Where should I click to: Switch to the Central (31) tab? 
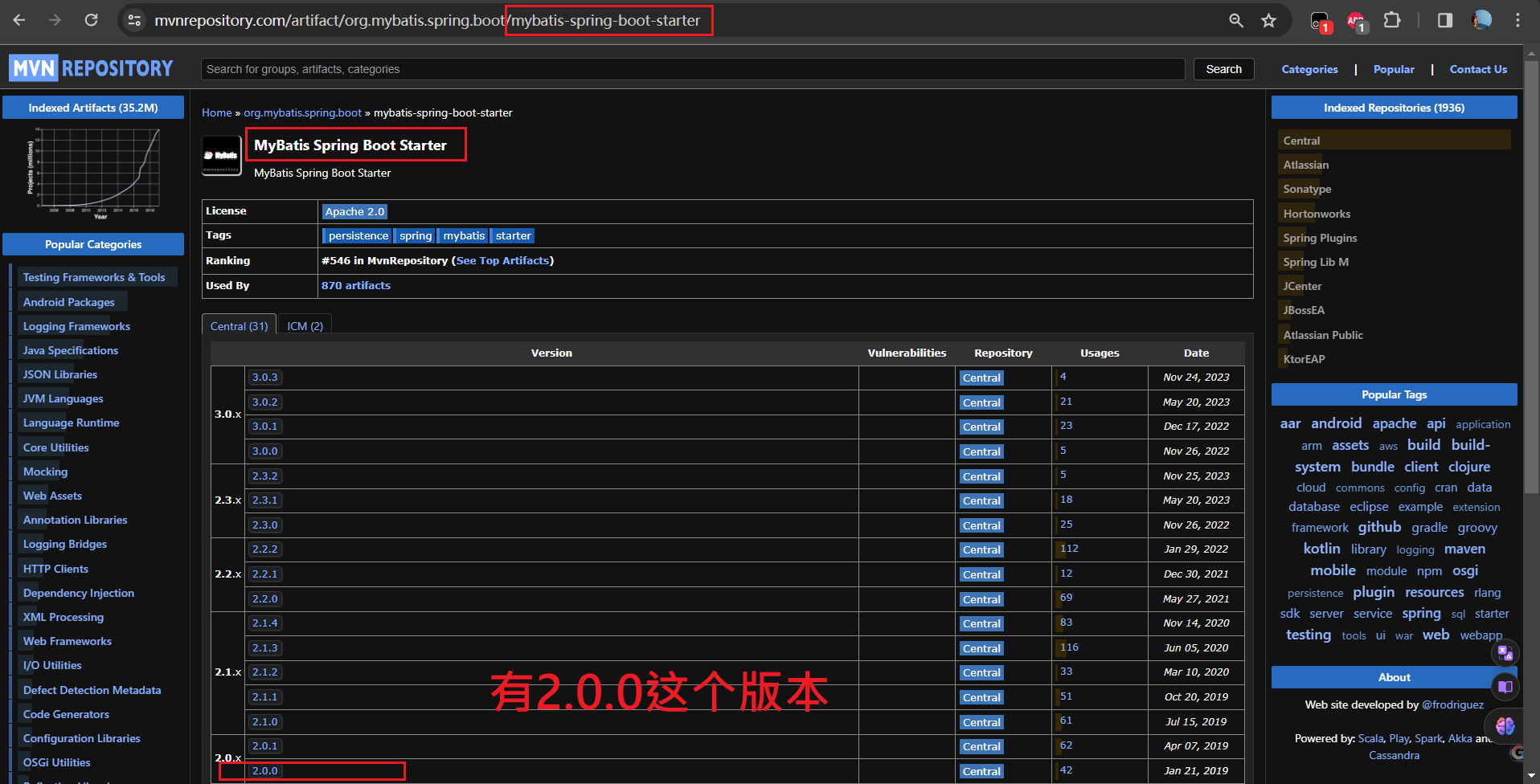239,325
